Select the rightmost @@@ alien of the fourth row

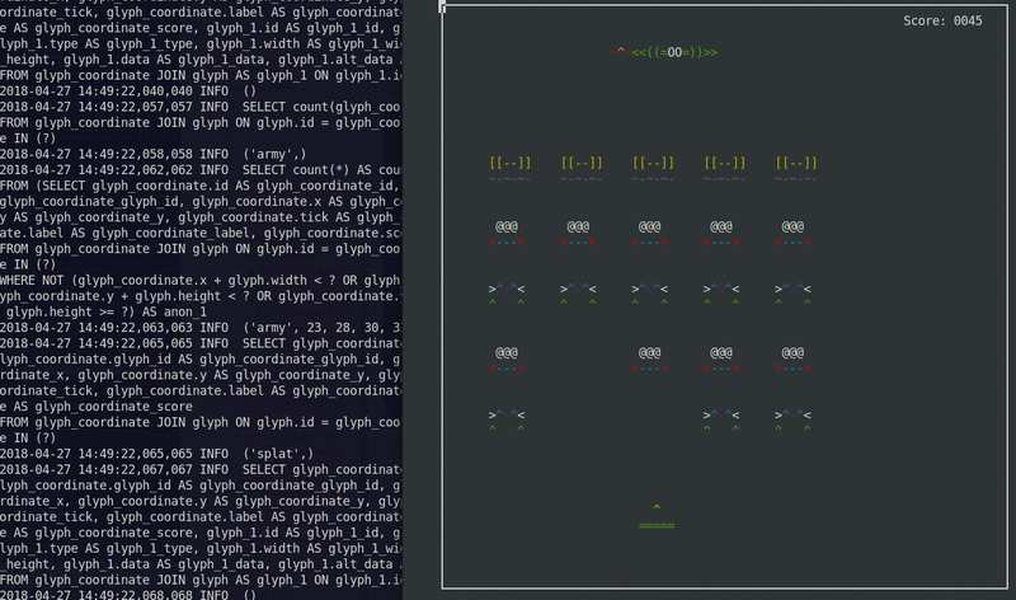point(793,352)
